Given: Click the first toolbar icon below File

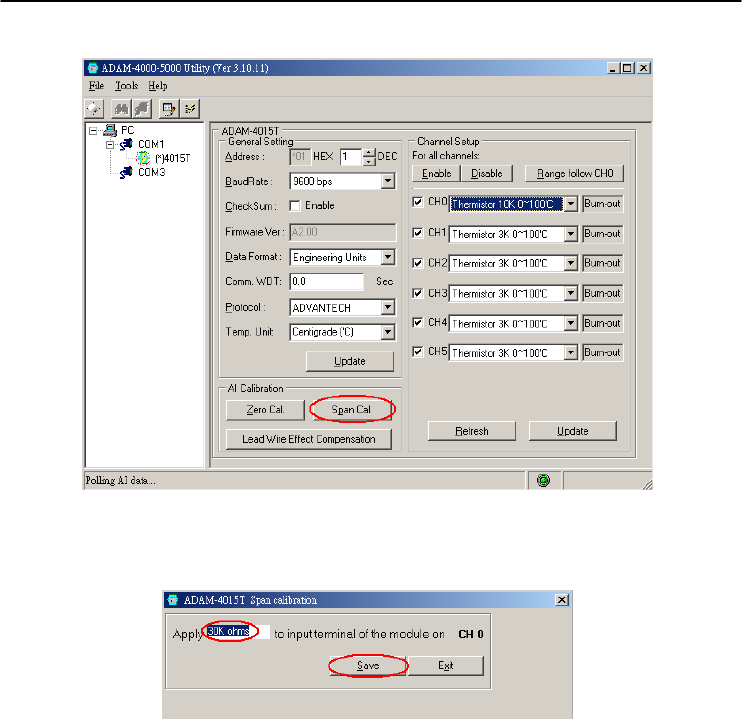Looking at the screenshot, I should [94, 109].
